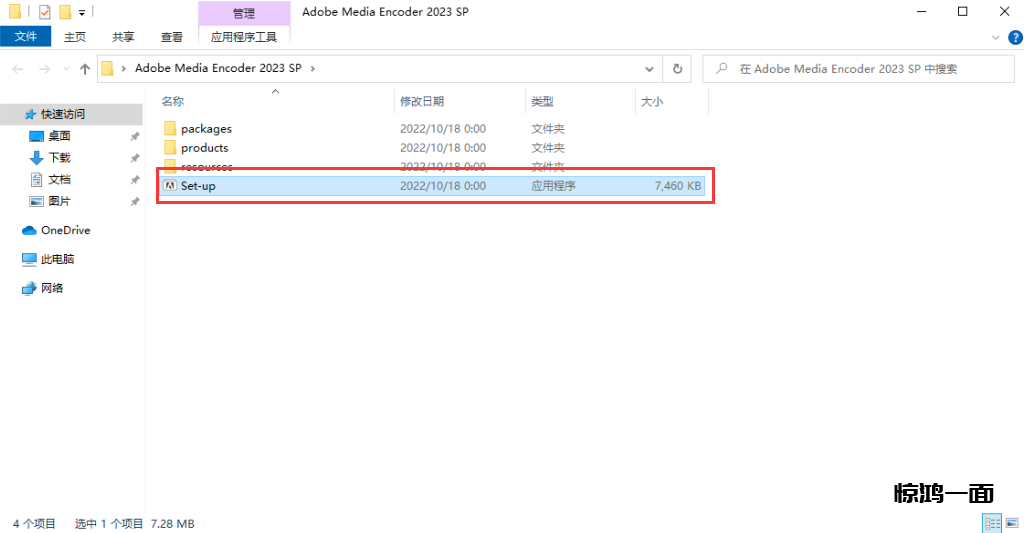
Task: Switch to the 查看 ribbon tab
Action: [172, 37]
